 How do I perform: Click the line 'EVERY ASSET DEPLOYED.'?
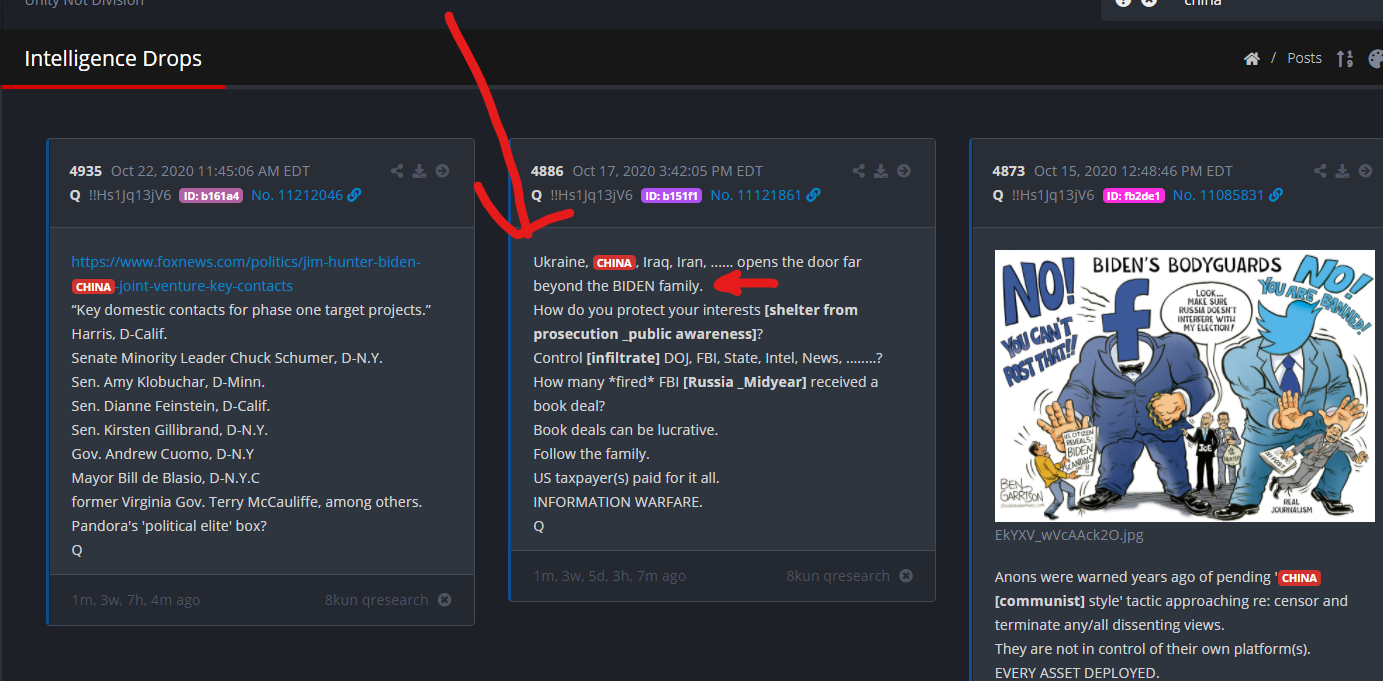coord(1077,673)
